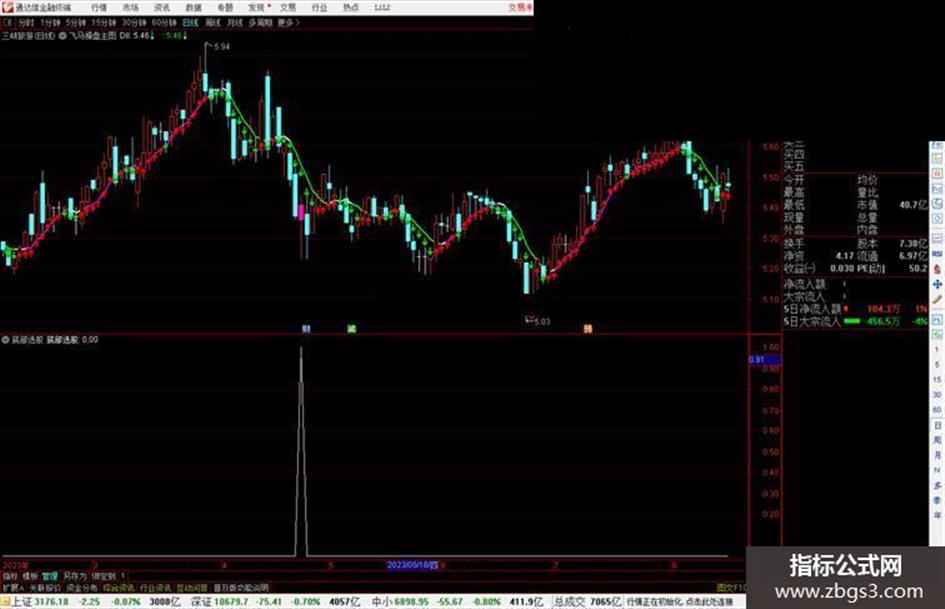Viewport: 945px width, 609px height.
Task: Select the 周 period shortcut in right toolbar
Action: [937, 440]
